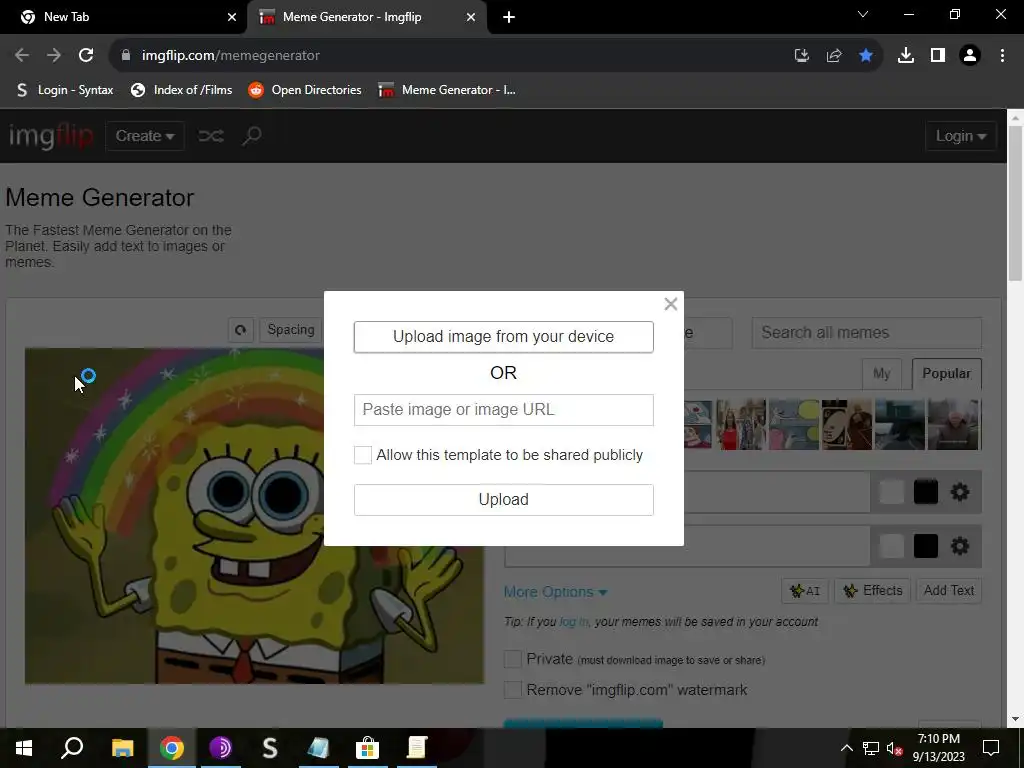The width and height of the screenshot is (1024, 768).
Task: Click the Upload button in the dialog
Action: pyautogui.click(x=504, y=500)
